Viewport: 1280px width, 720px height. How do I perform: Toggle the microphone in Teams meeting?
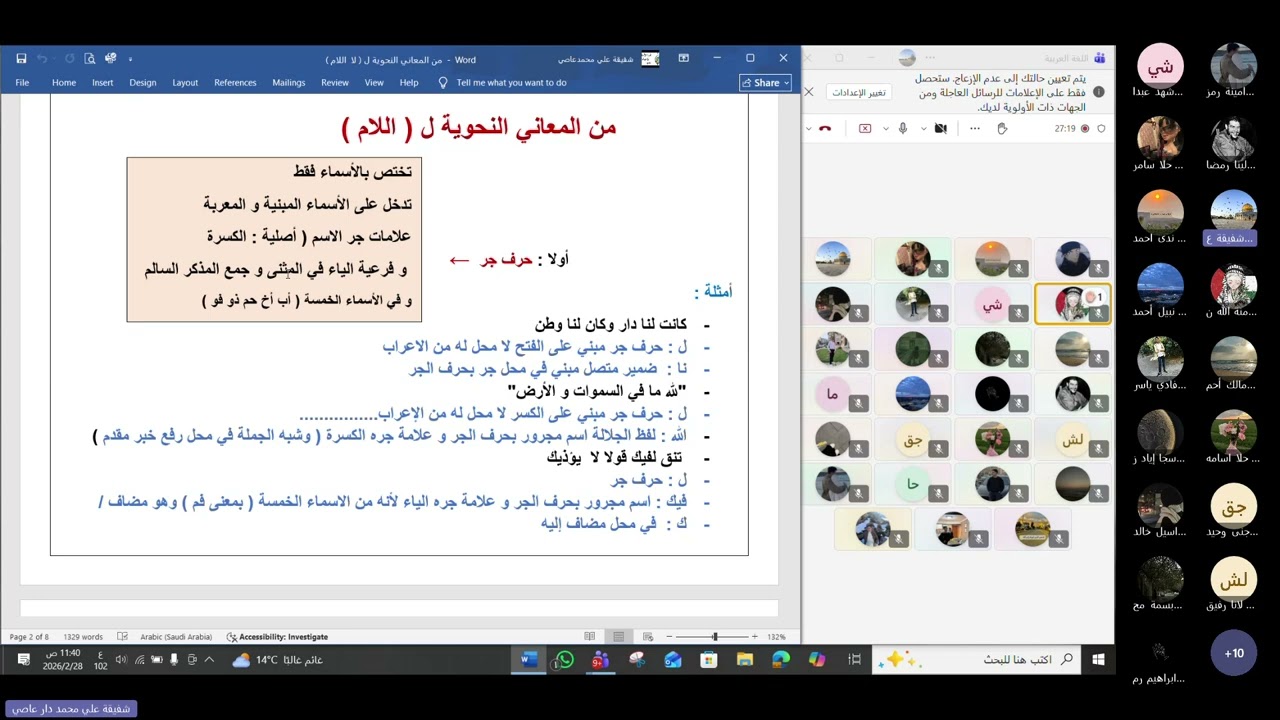903,128
